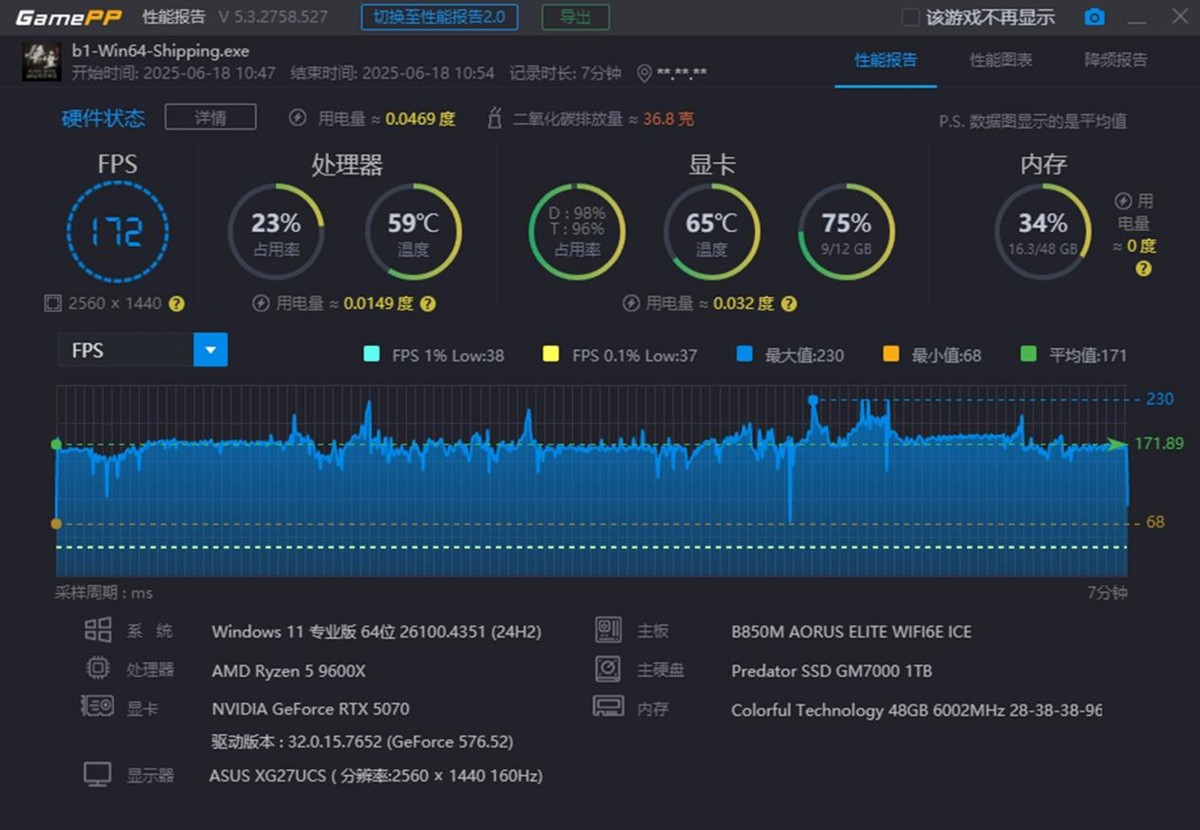Click the yellow help icon under memory power
This screenshot has height=830, width=1200.
tap(1144, 268)
